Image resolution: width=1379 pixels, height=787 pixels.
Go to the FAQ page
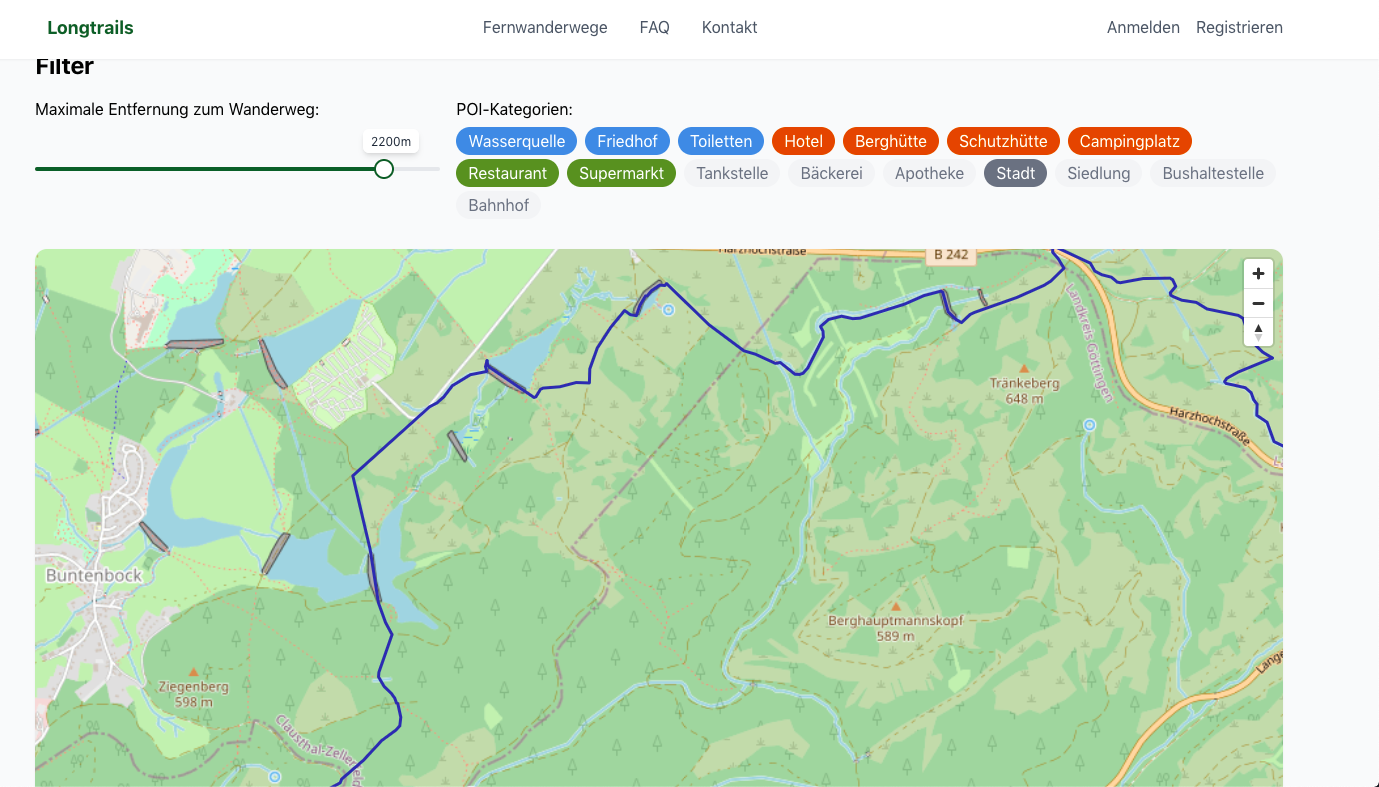[654, 28]
